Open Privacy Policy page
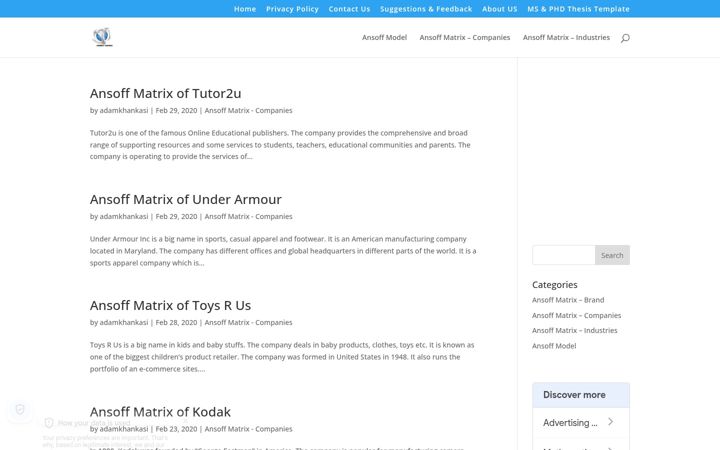Image resolution: width=720 pixels, height=450 pixels. pos(292,9)
